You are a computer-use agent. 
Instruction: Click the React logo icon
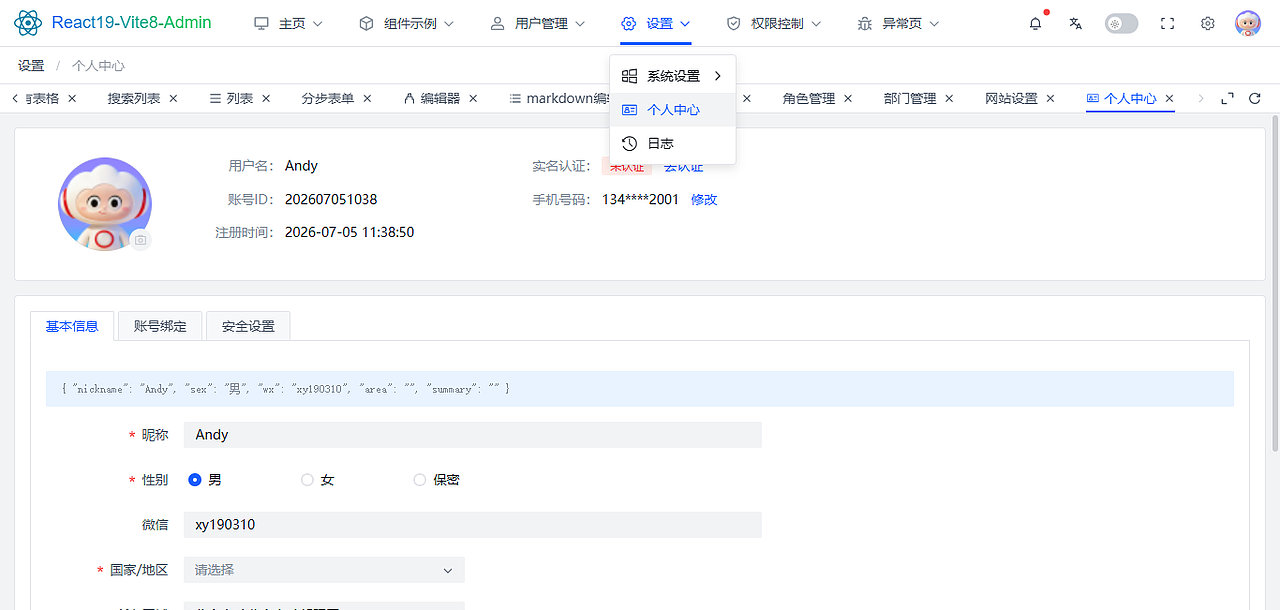coord(28,23)
